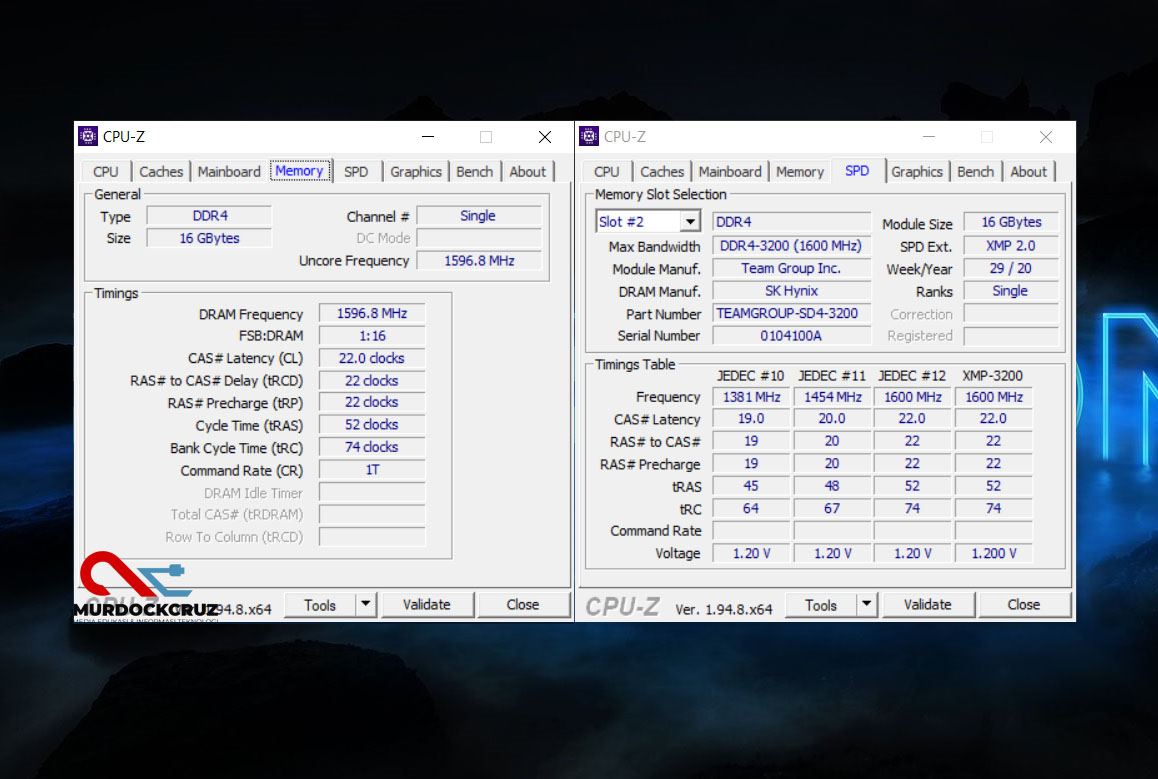Image resolution: width=1158 pixels, height=779 pixels.
Task: Switch to SPD tab in left CPU-Z window
Action: point(356,171)
